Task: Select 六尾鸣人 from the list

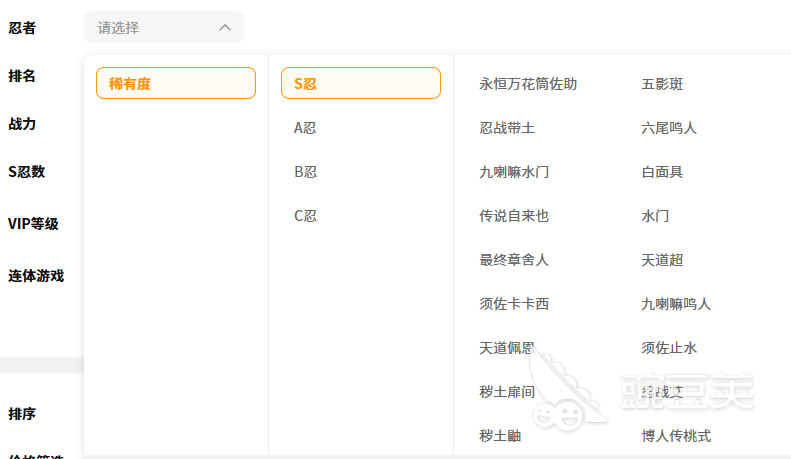Action: coord(669,128)
